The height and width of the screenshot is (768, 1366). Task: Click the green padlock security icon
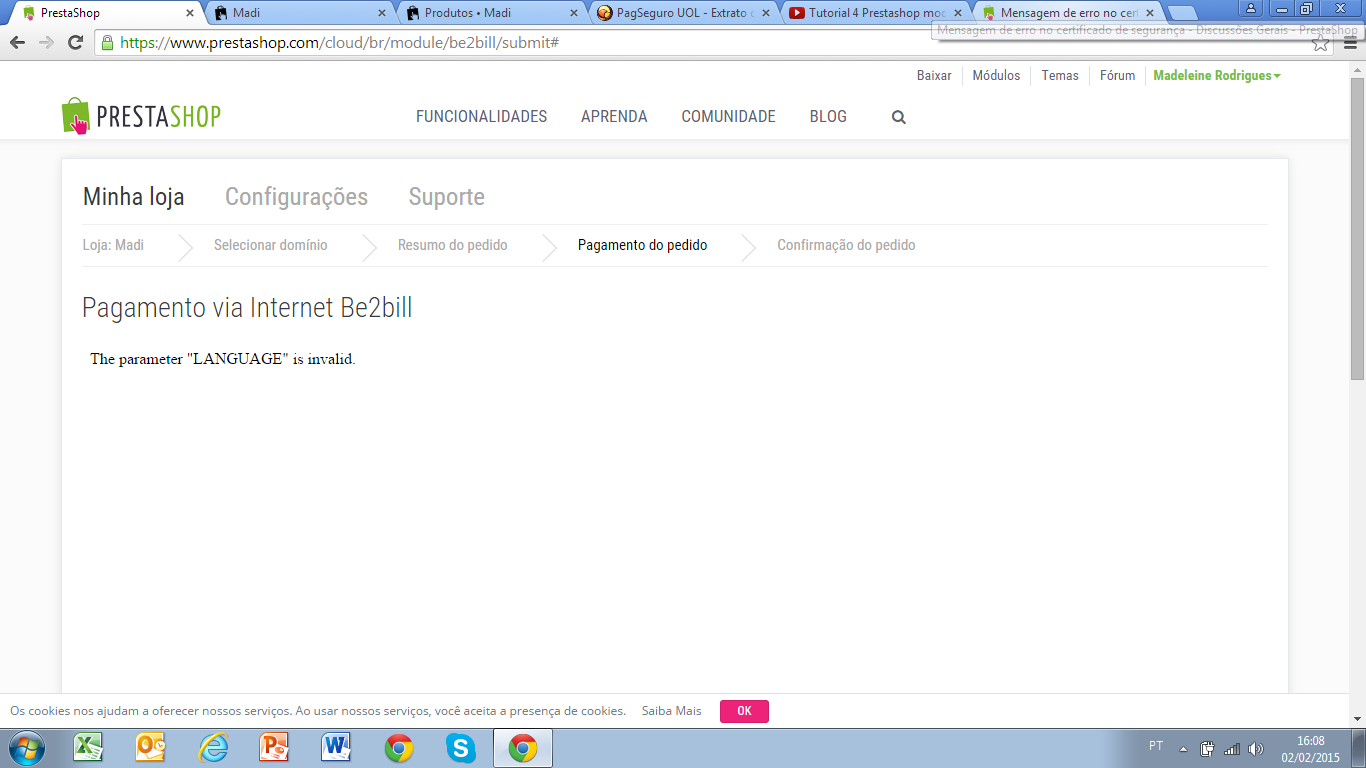108,43
